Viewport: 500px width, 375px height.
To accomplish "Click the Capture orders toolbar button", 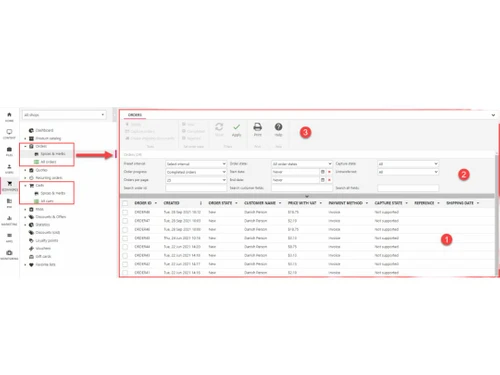I will click(140, 131).
